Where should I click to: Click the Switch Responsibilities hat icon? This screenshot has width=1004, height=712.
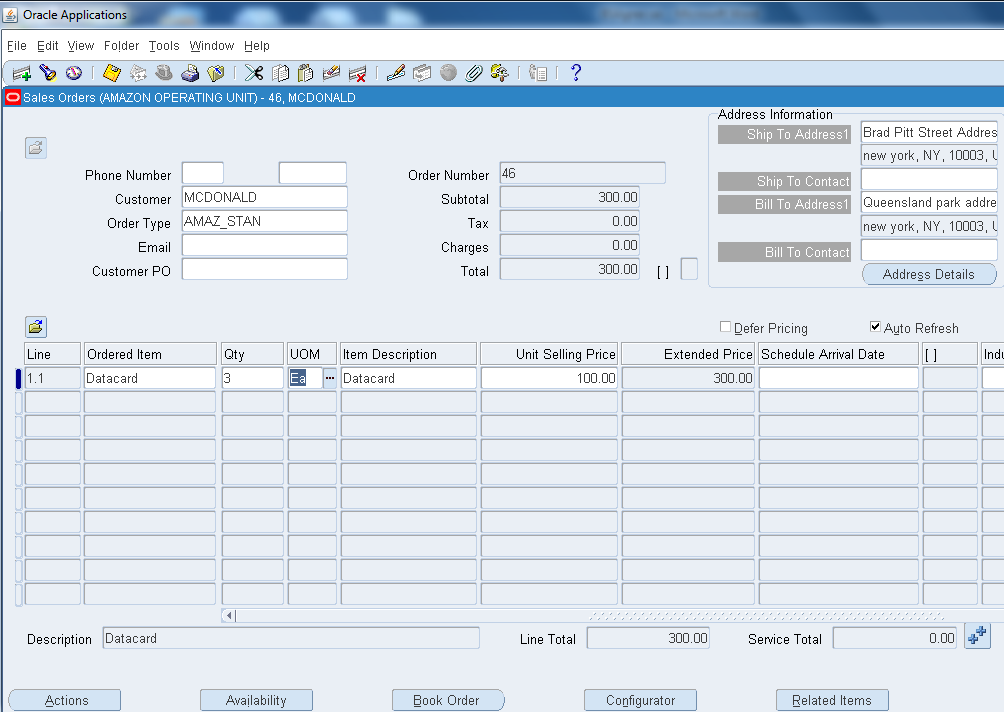(164, 73)
